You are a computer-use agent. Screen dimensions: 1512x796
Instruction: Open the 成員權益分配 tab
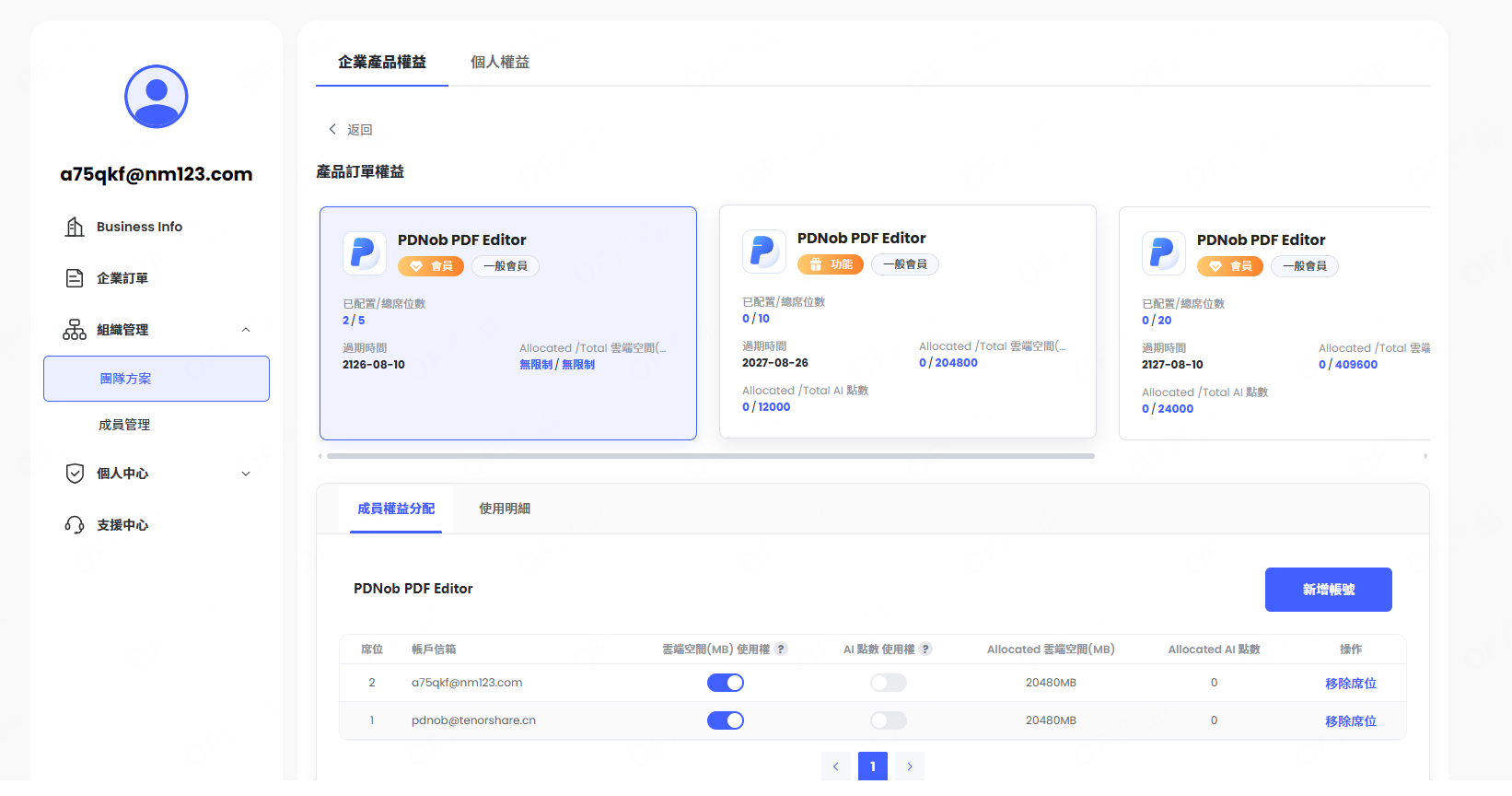tap(396, 509)
